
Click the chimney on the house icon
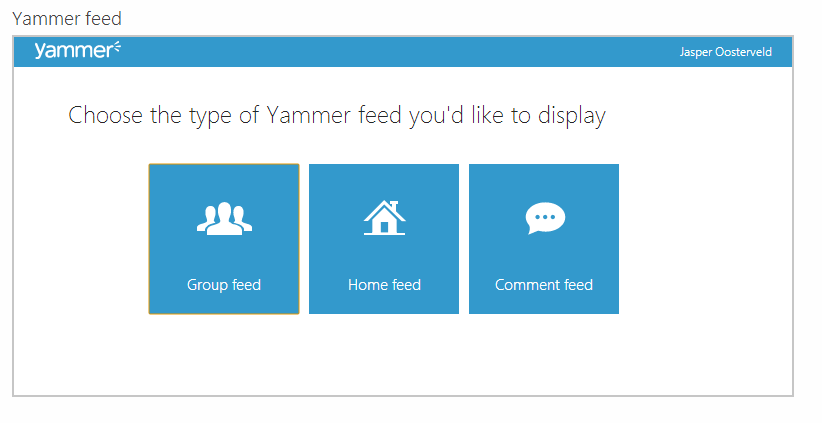click(x=394, y=204)
